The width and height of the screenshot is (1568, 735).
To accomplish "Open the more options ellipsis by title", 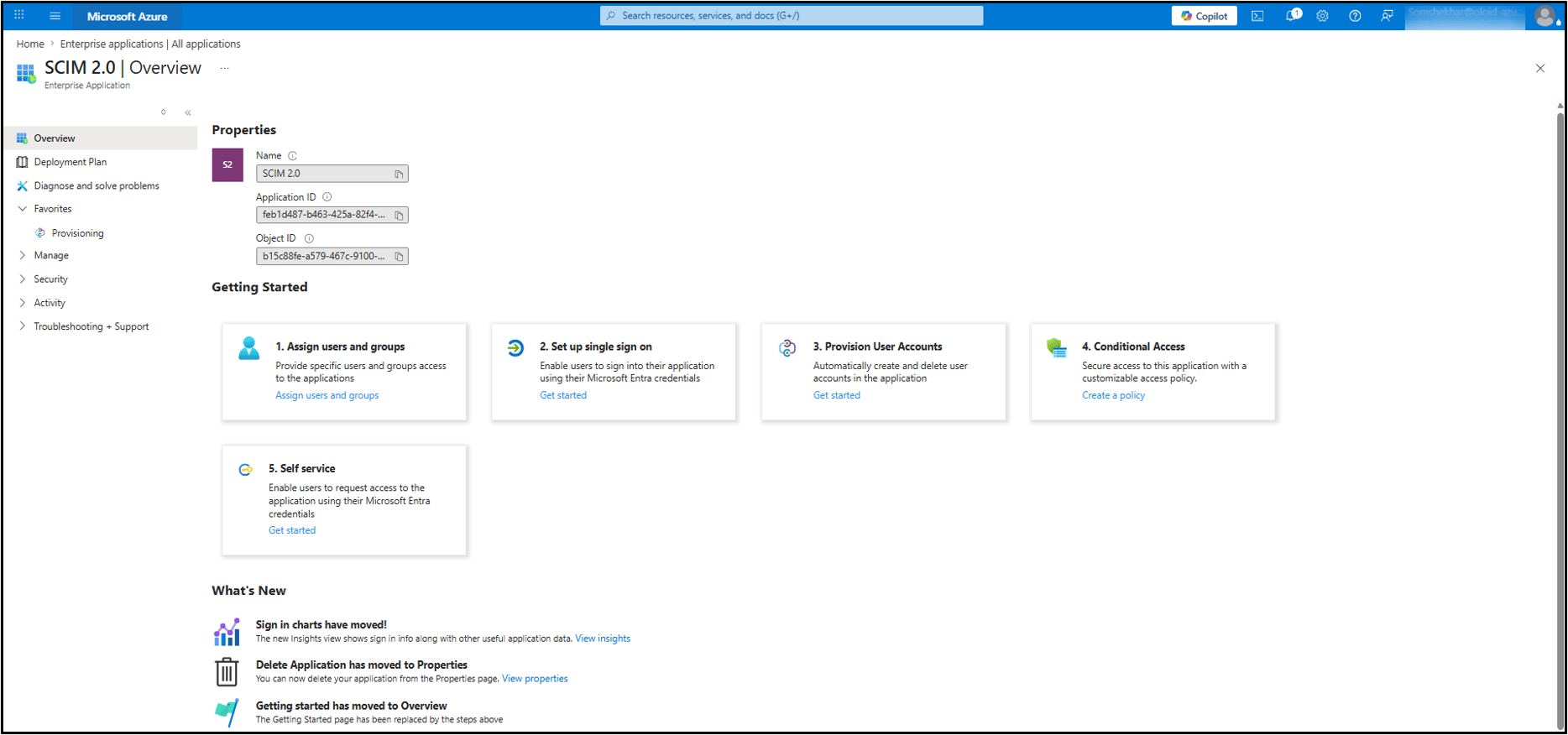I will (x=224, y=68).
